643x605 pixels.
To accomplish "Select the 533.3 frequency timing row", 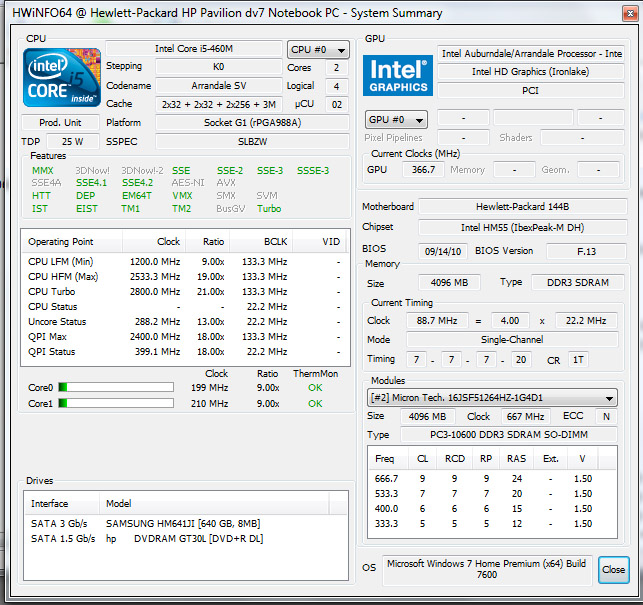I will 492,494.
